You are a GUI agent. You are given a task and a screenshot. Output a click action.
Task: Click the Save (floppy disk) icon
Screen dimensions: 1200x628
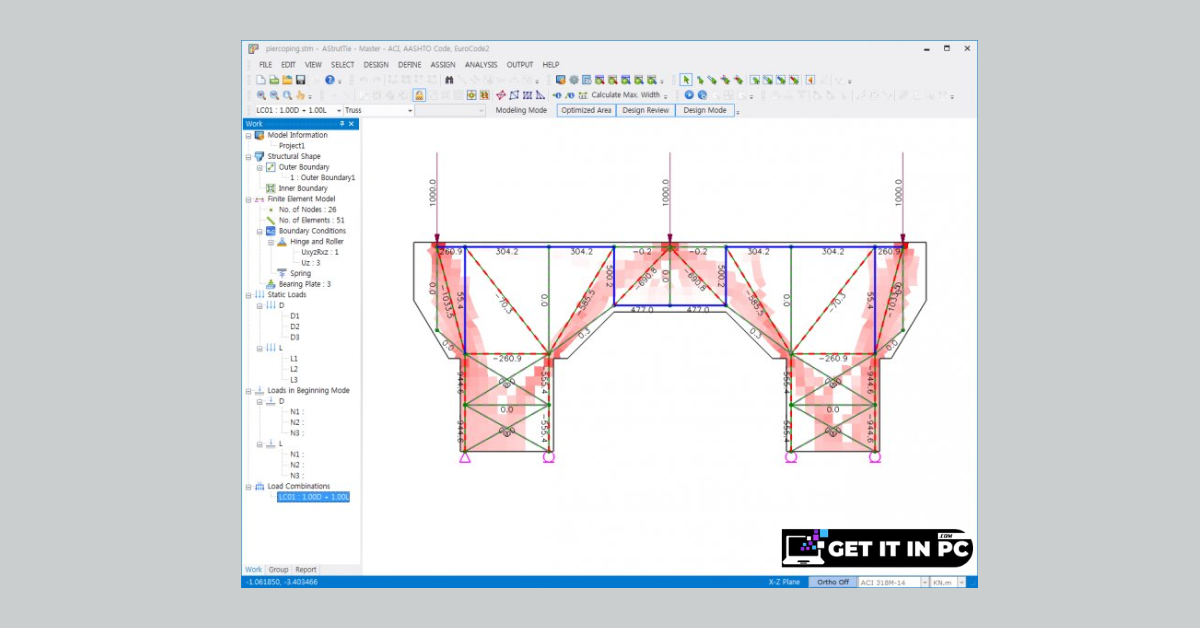coord(300,80)
